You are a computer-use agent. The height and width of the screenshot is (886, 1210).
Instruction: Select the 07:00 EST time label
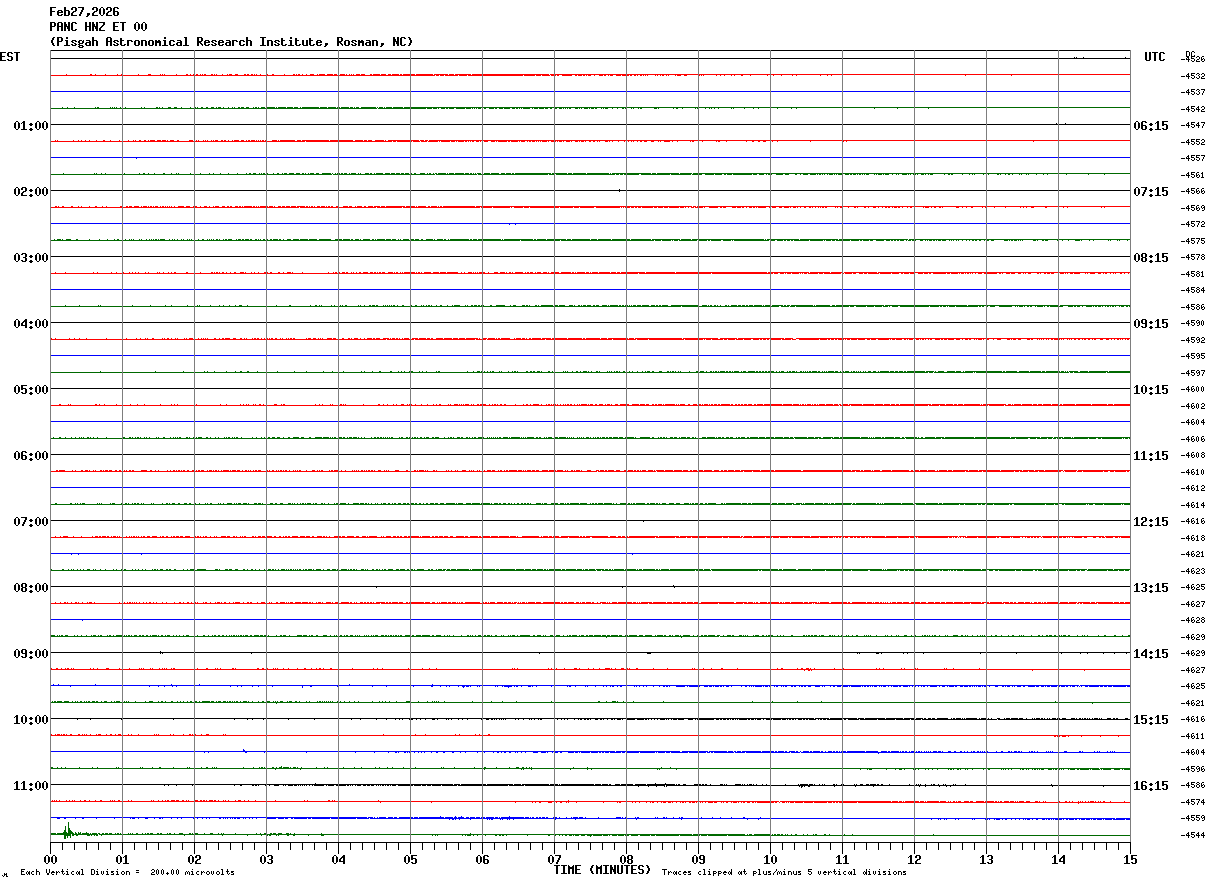pos(31,522)
